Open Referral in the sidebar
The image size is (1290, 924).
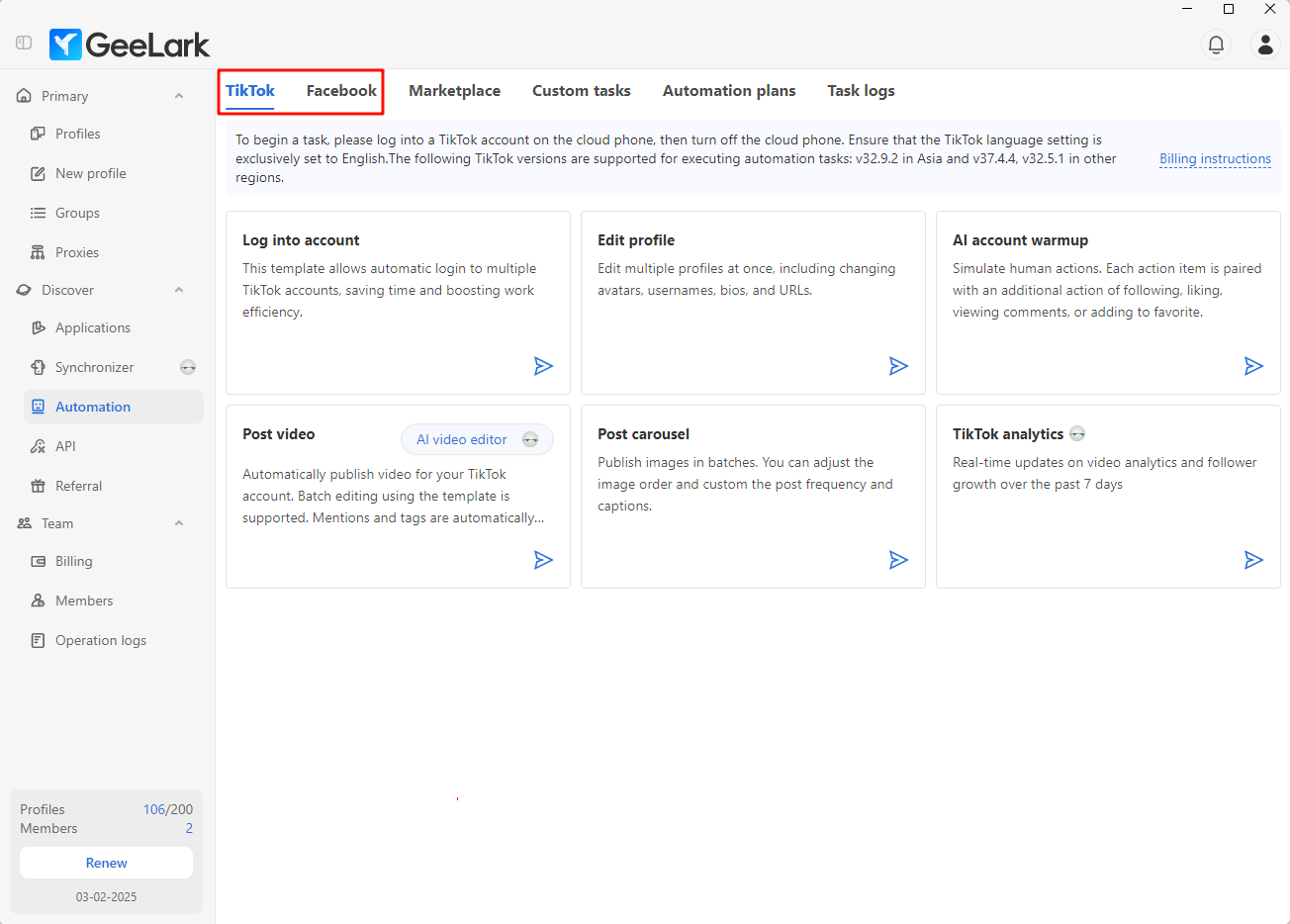tap(114, 486)
